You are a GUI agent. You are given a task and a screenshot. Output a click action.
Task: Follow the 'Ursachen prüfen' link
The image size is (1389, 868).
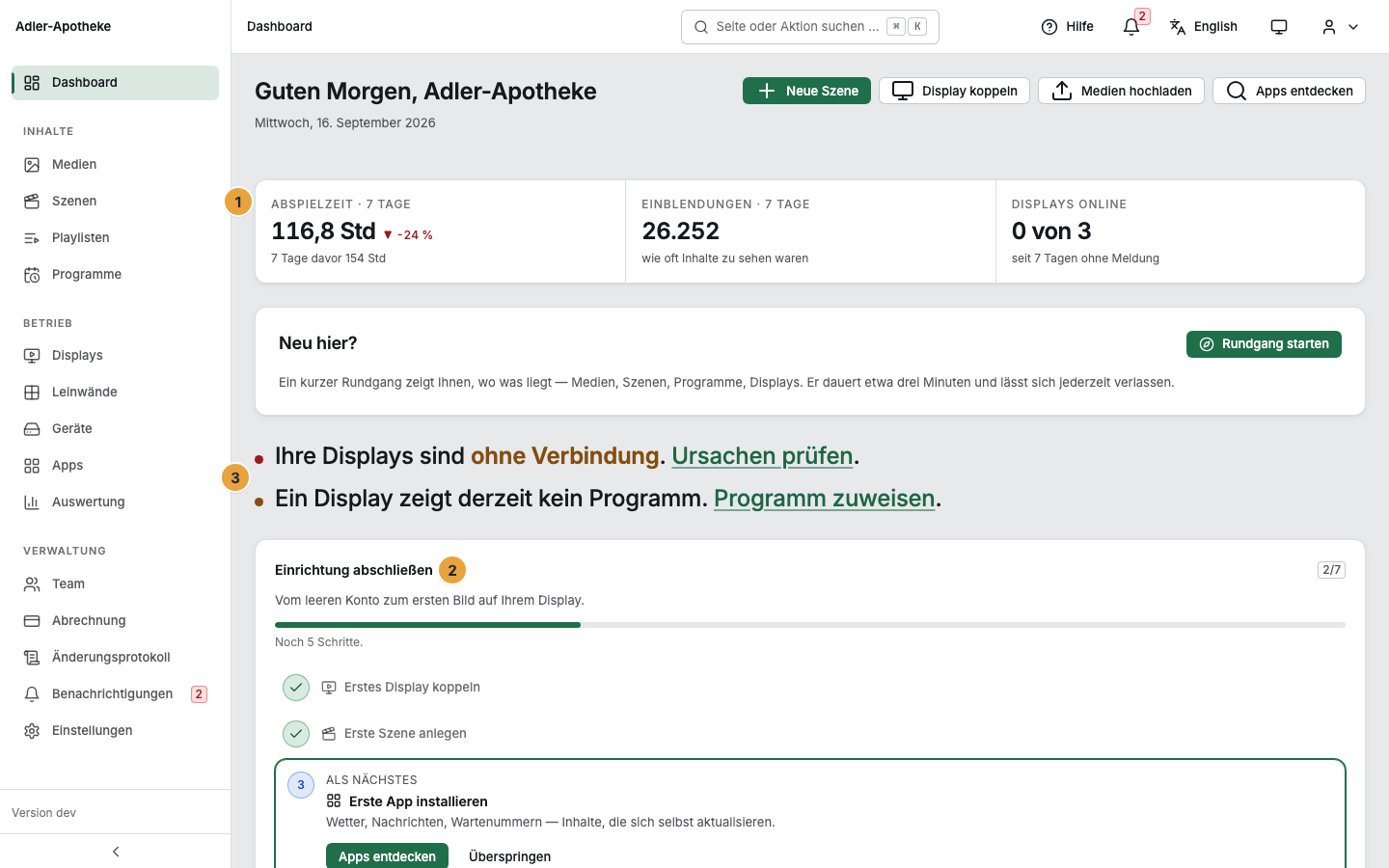[762, 455]
